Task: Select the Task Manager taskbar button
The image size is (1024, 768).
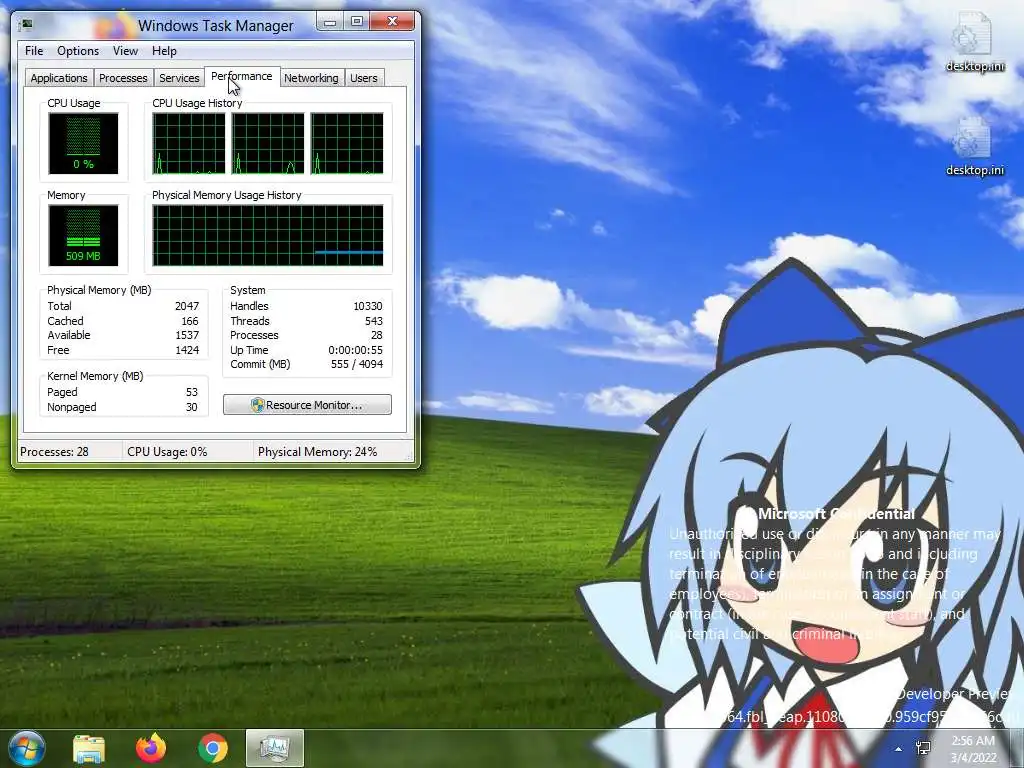Action: 274,748
